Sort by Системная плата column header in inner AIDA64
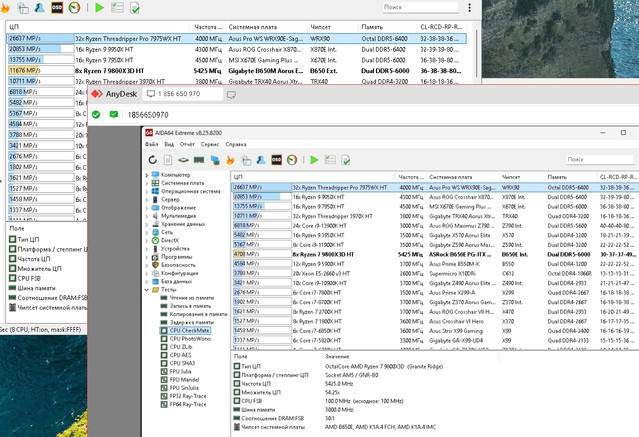This screenshot has height=437, width=639. click(463, 177)
